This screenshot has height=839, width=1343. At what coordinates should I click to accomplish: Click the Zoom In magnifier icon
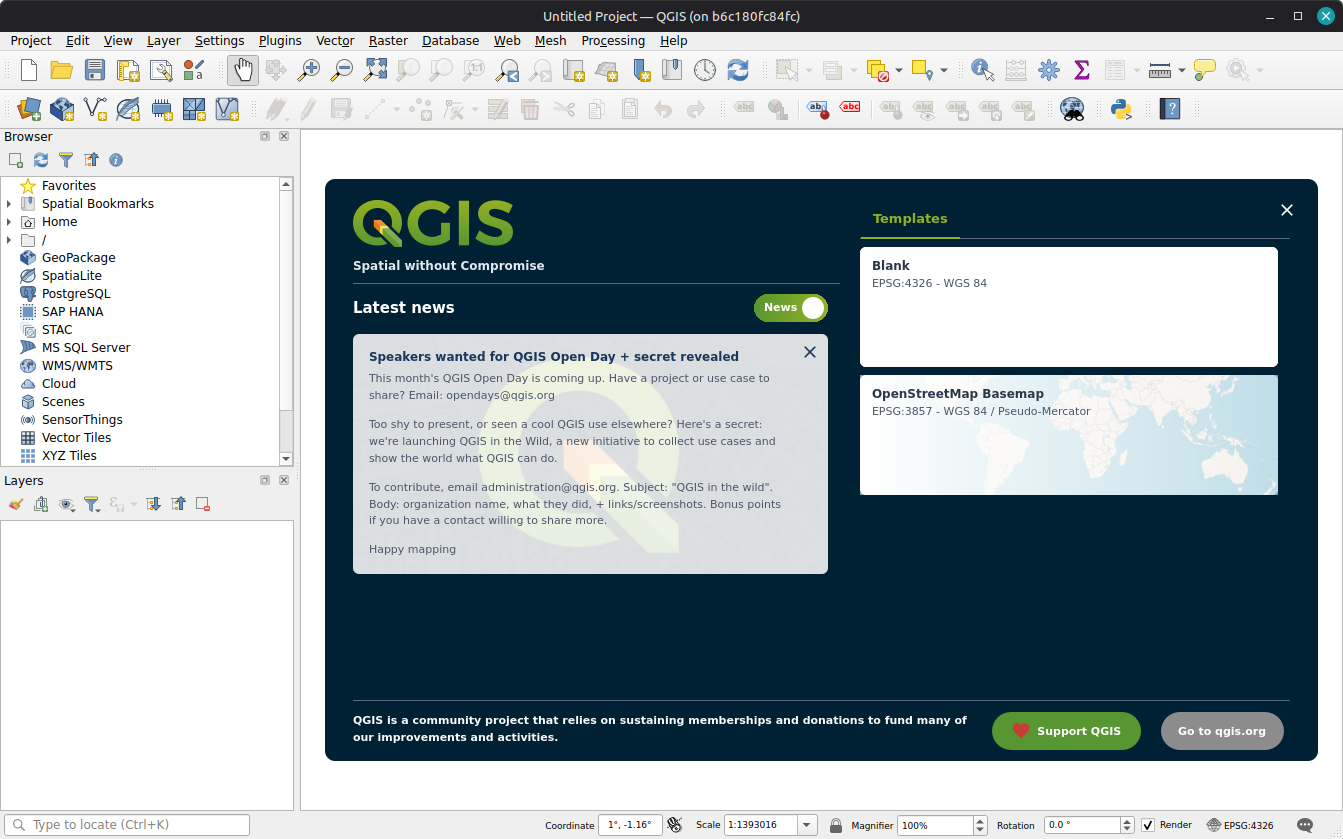(309, 70)
